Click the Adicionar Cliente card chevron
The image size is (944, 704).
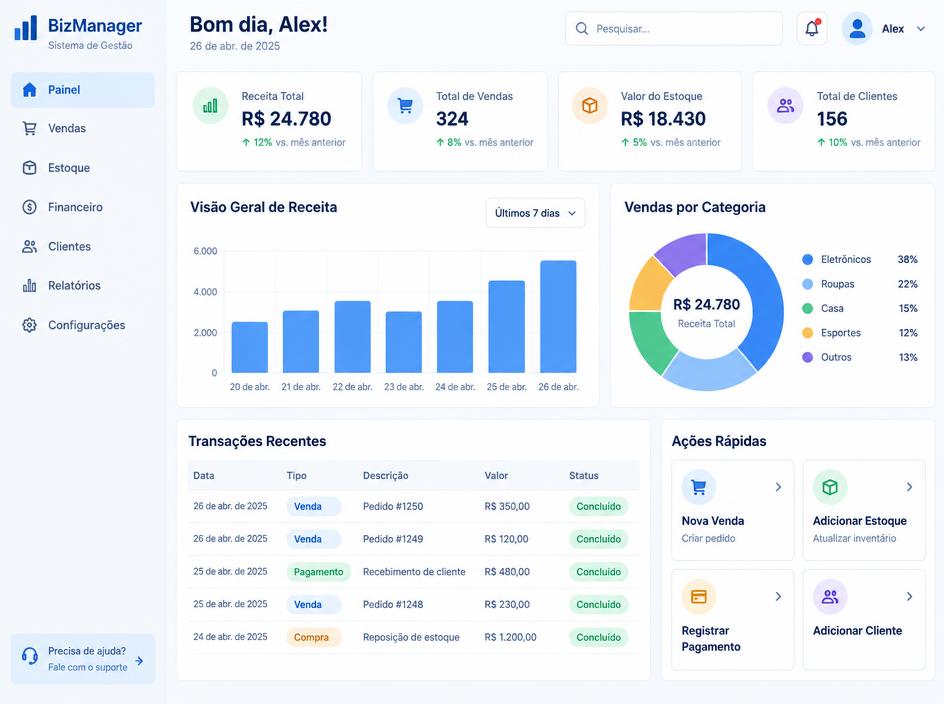[x=910, y=597]
